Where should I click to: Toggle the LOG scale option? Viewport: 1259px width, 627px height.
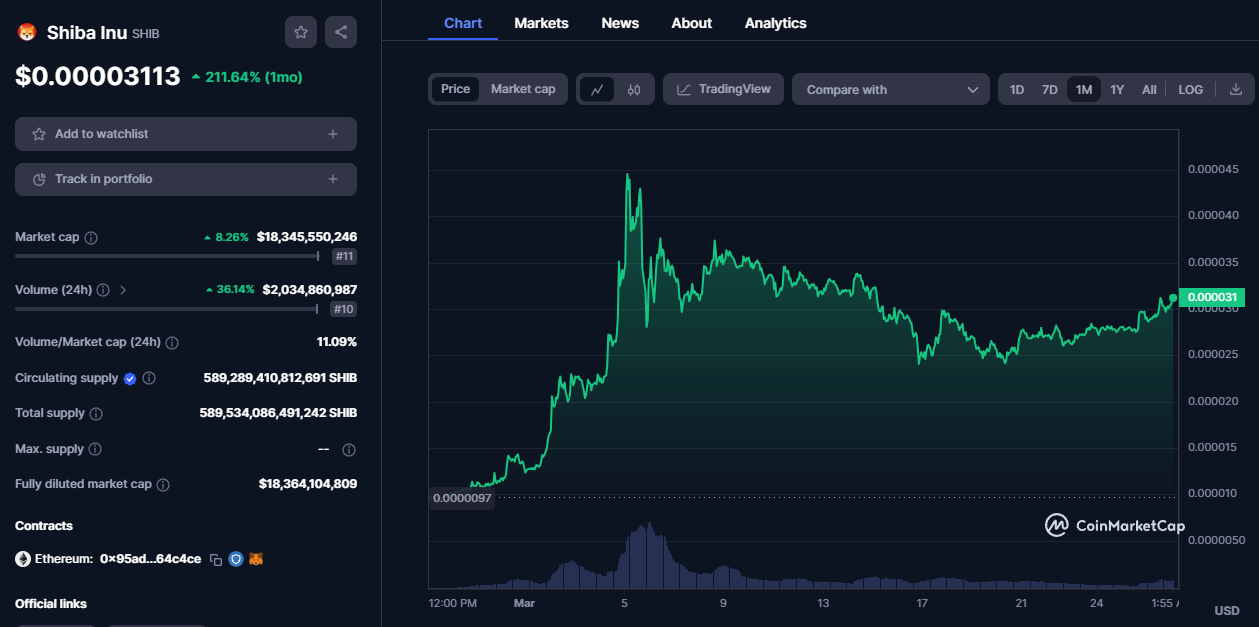[1191, 89]
